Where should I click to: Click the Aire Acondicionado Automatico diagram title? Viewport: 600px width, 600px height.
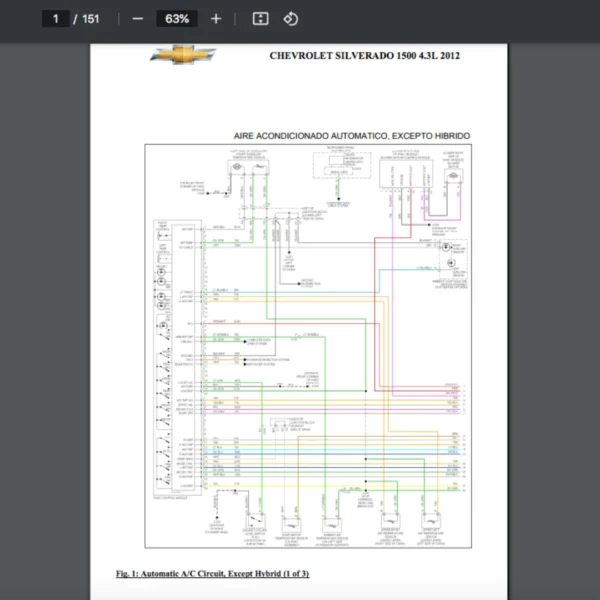351,136
